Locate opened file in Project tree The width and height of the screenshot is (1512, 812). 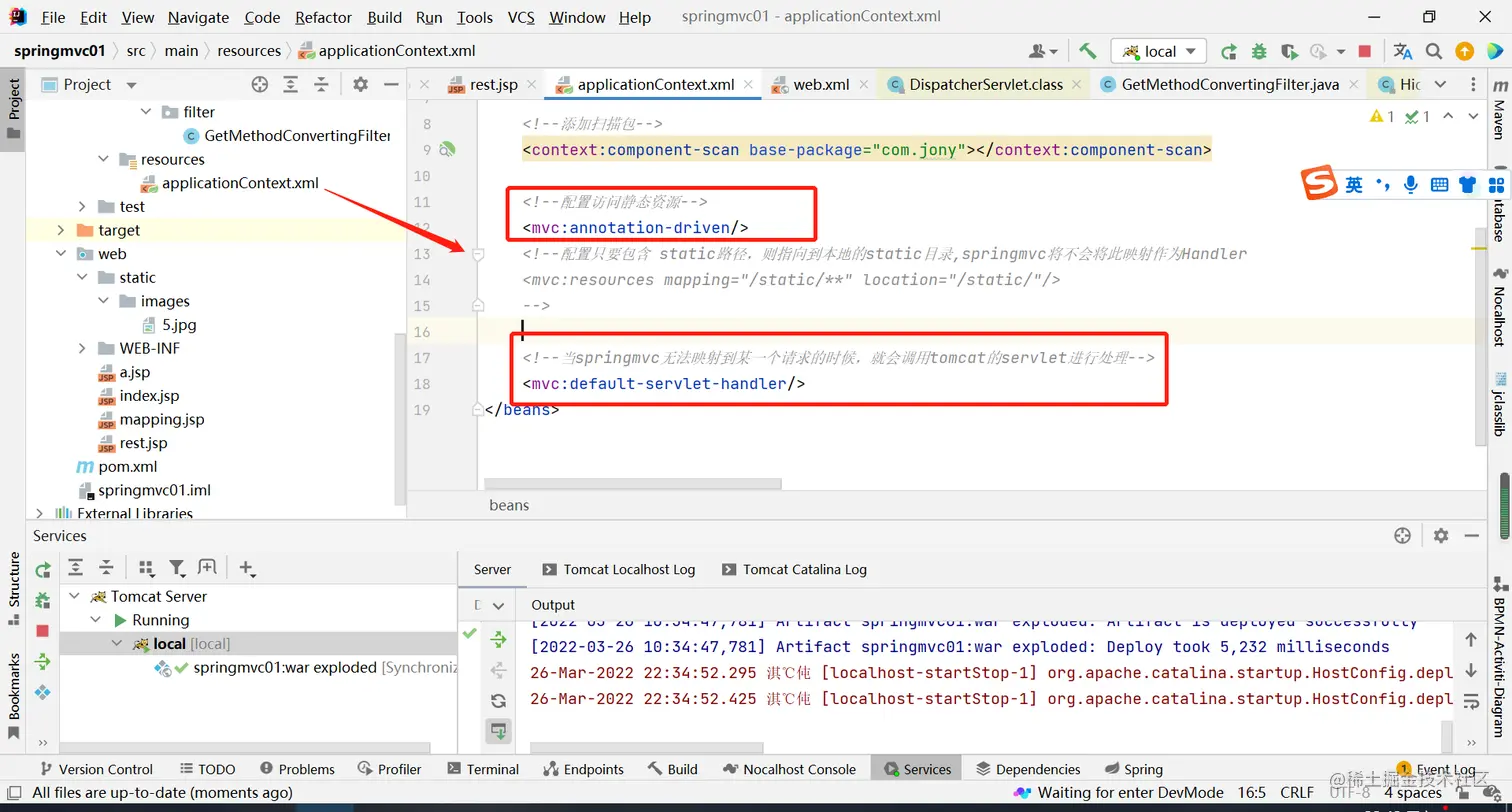[x=260, y=85]
